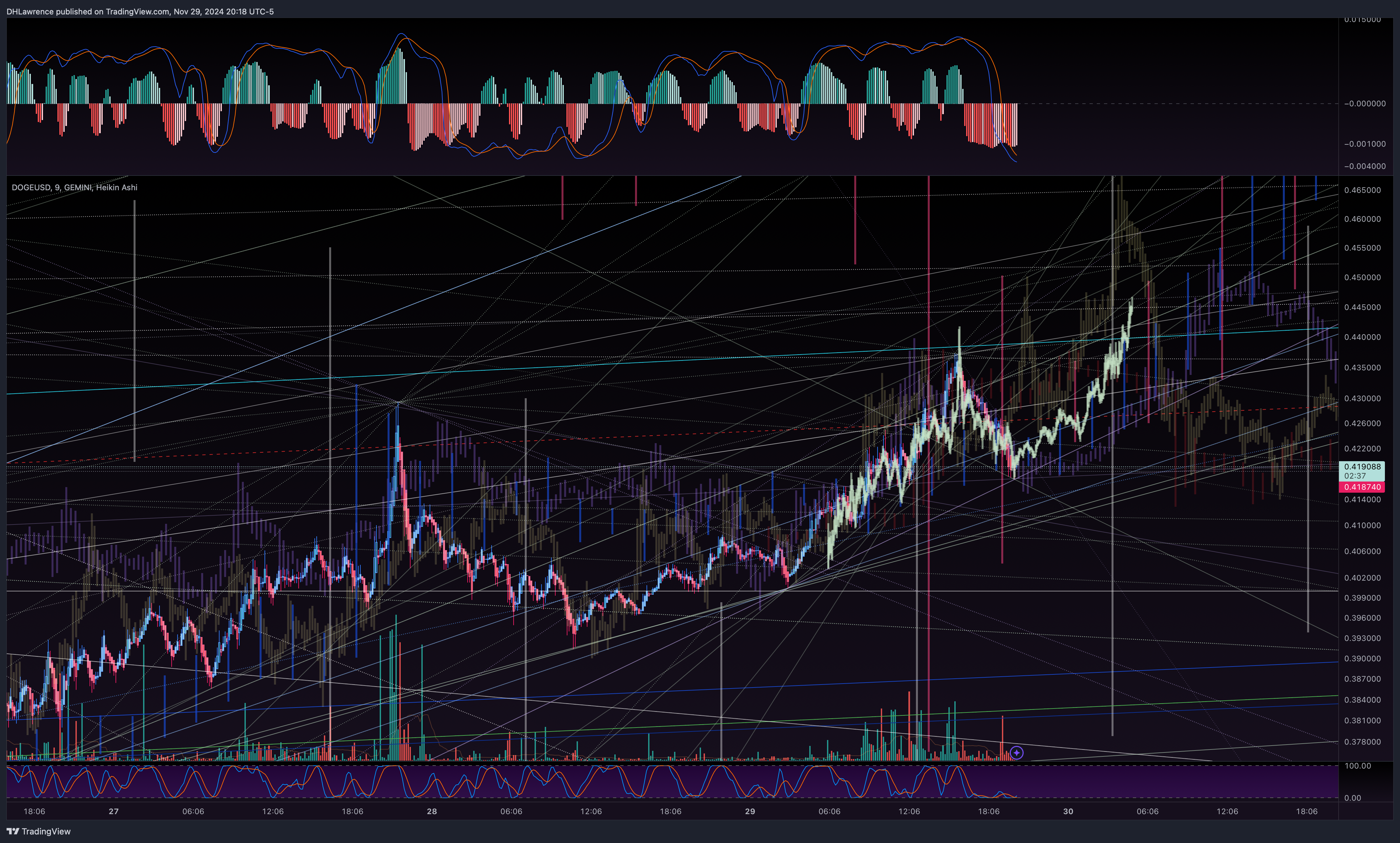Click the -0.001000 MACD scale label
The height and width of the screenshot is (843, 1400).
pyautogui.click(x=1364, y=144)
